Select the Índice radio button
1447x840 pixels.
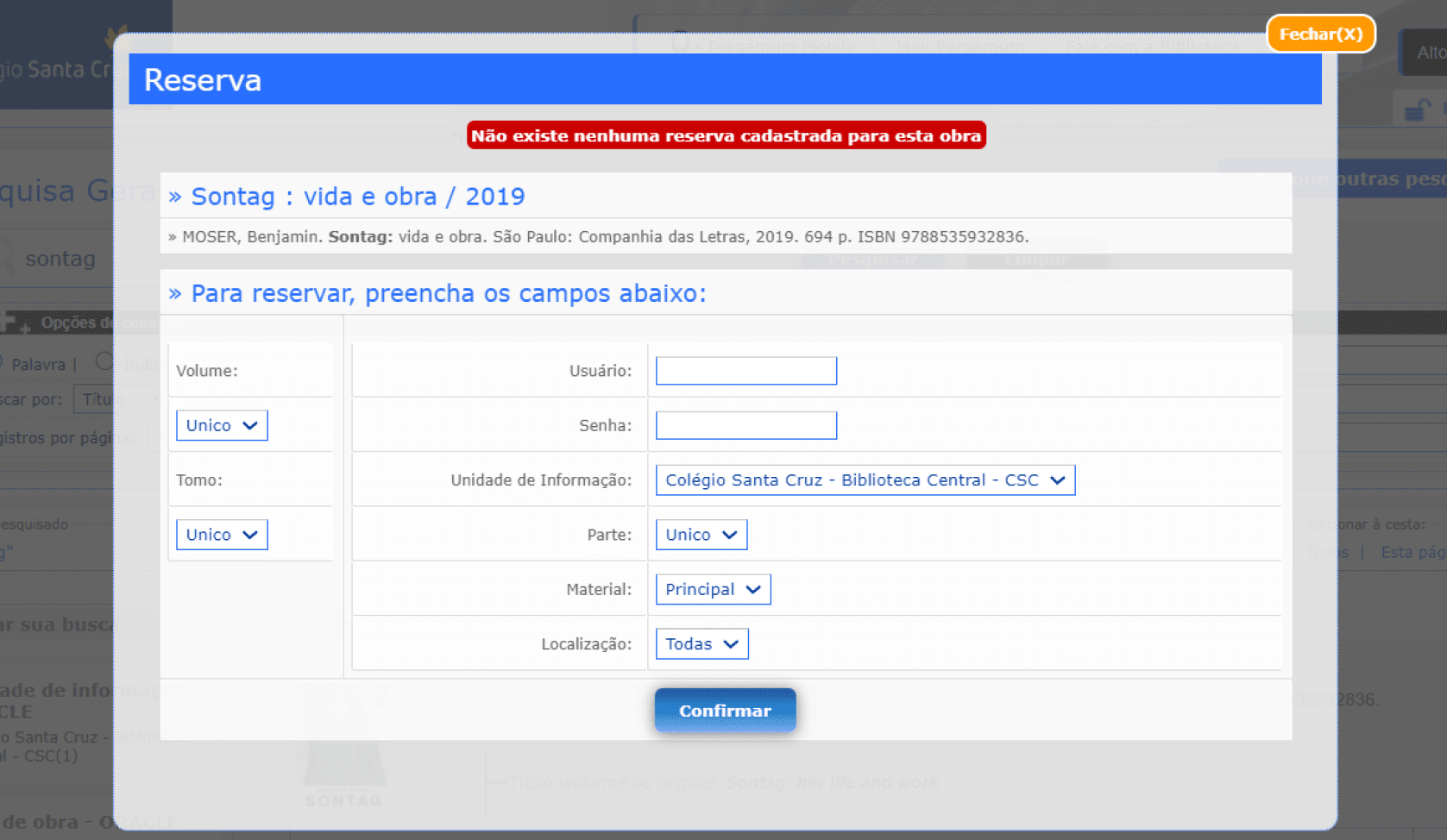(x=104, y=362)
